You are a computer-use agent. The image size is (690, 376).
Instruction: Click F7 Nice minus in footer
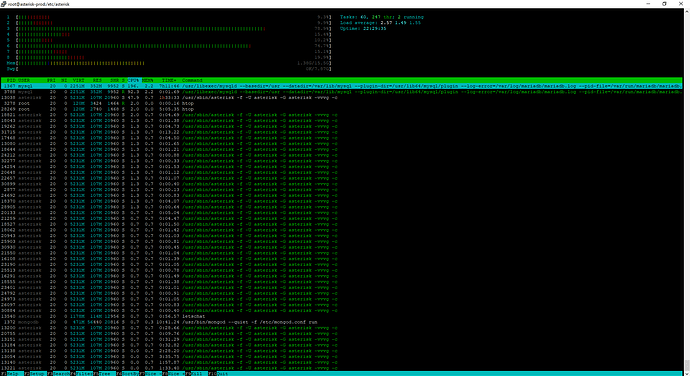[x=151, y=373]
